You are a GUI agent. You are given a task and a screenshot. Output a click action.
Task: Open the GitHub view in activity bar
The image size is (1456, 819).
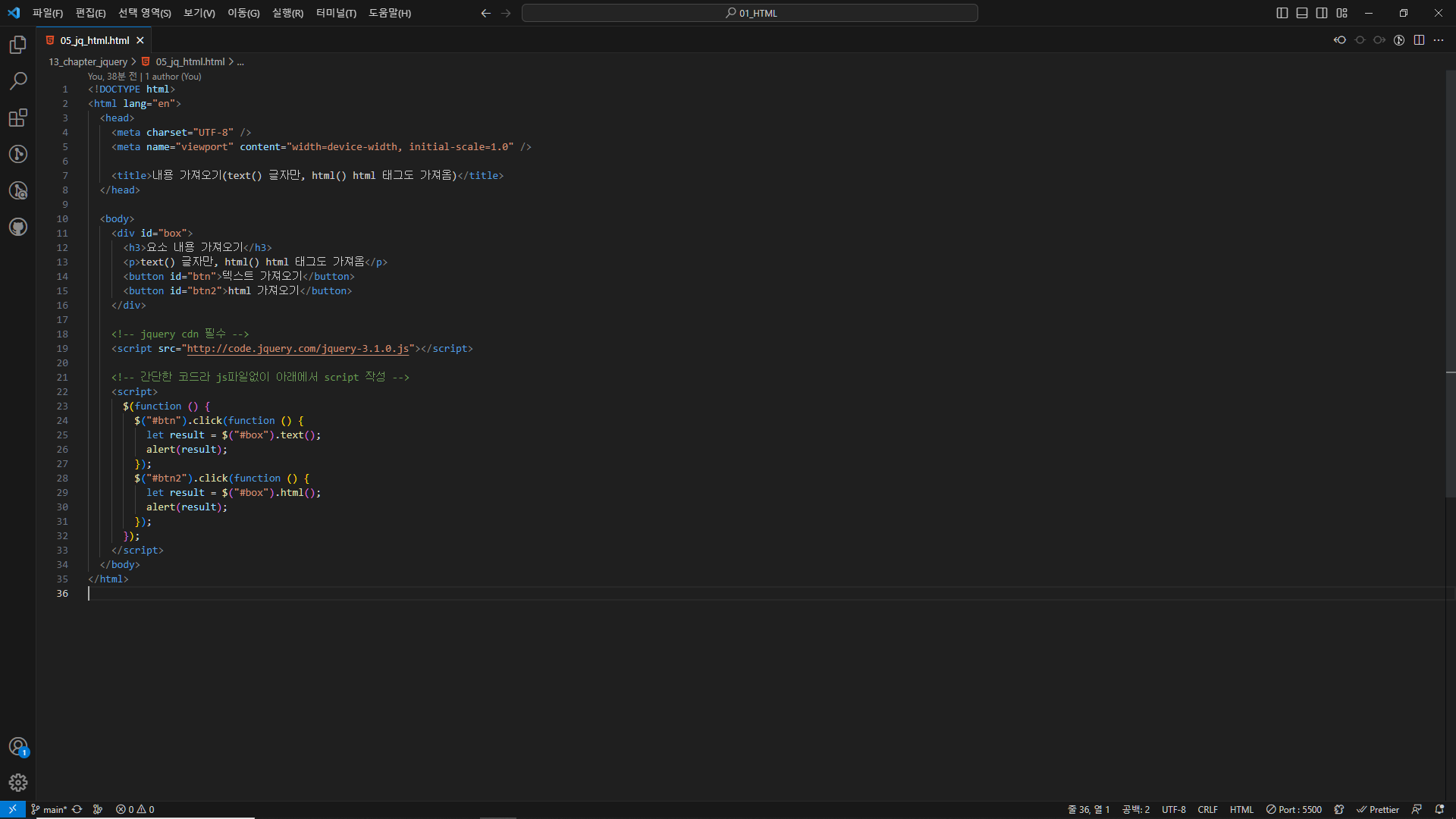pyautogui.click(x=18, y=227)
